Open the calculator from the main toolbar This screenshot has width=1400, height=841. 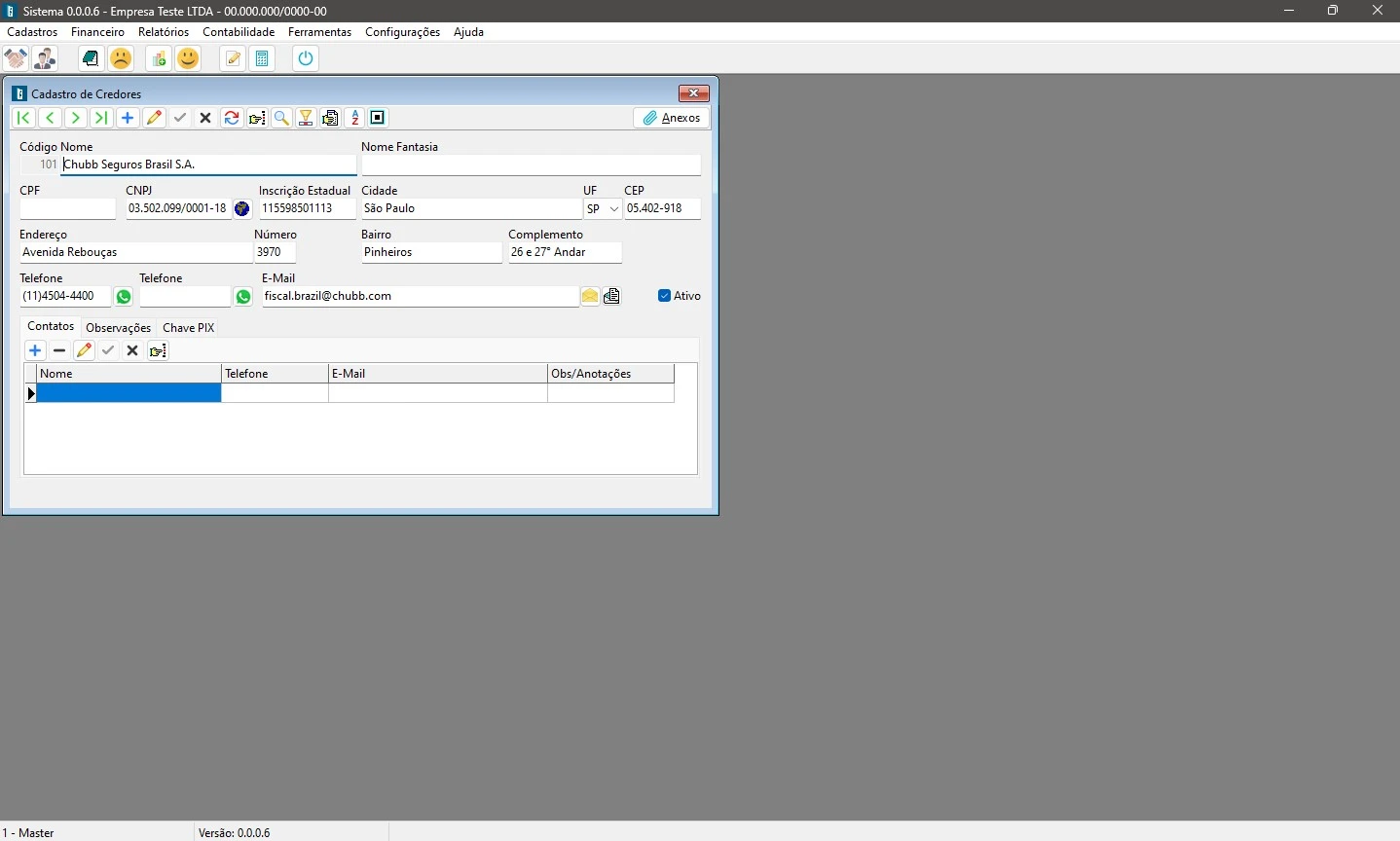click(262, 58)
